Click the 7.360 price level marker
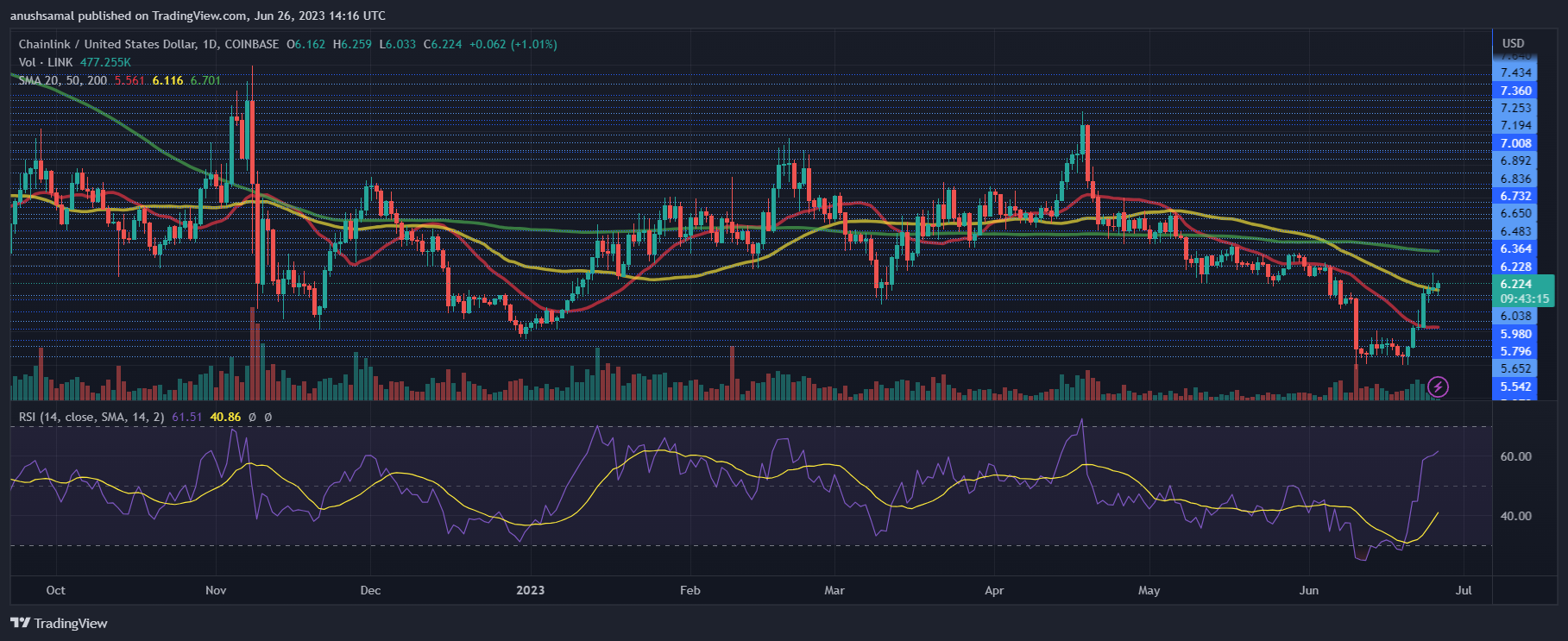Screen dimensions: 1568x641 [1516, 91]
